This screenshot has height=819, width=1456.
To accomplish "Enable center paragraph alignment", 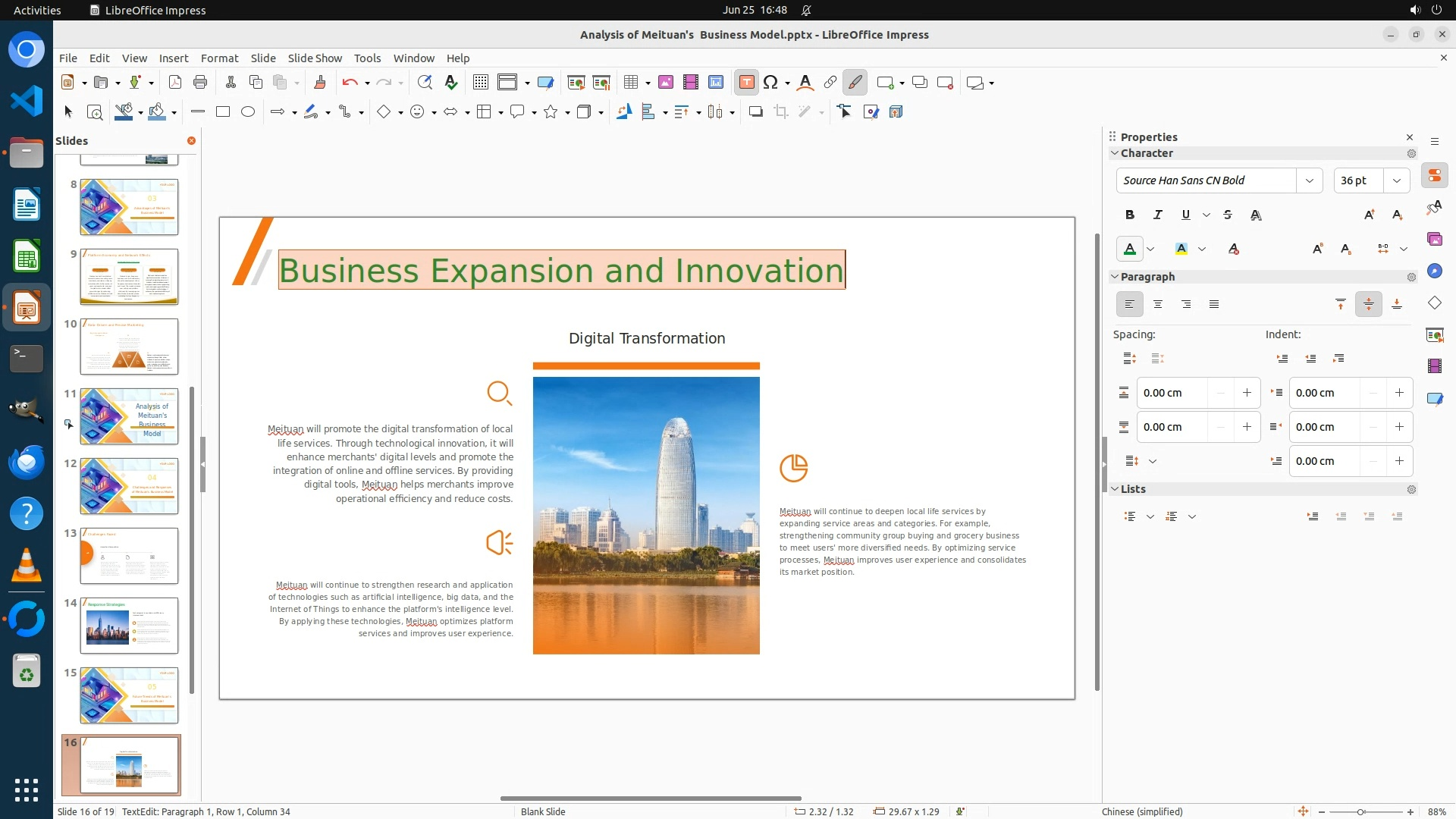I will [1158, 305].
